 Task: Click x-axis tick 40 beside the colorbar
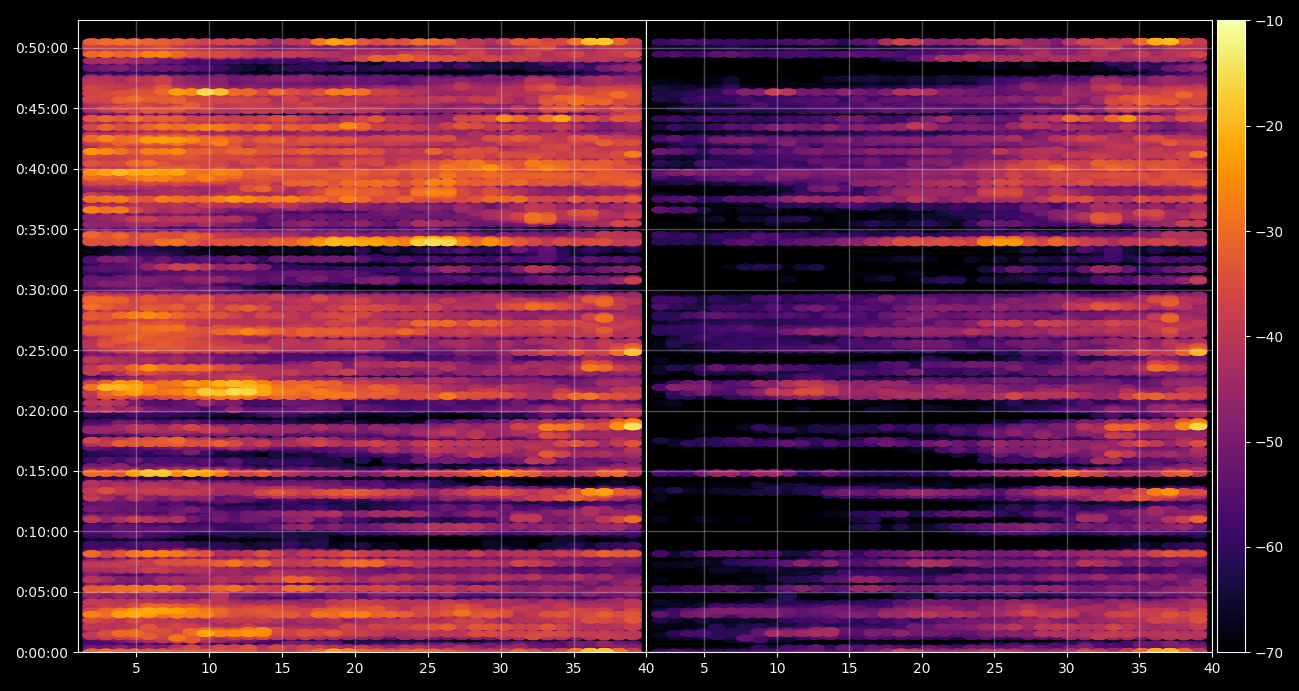pyautogui.click(x=1212, y=668)
